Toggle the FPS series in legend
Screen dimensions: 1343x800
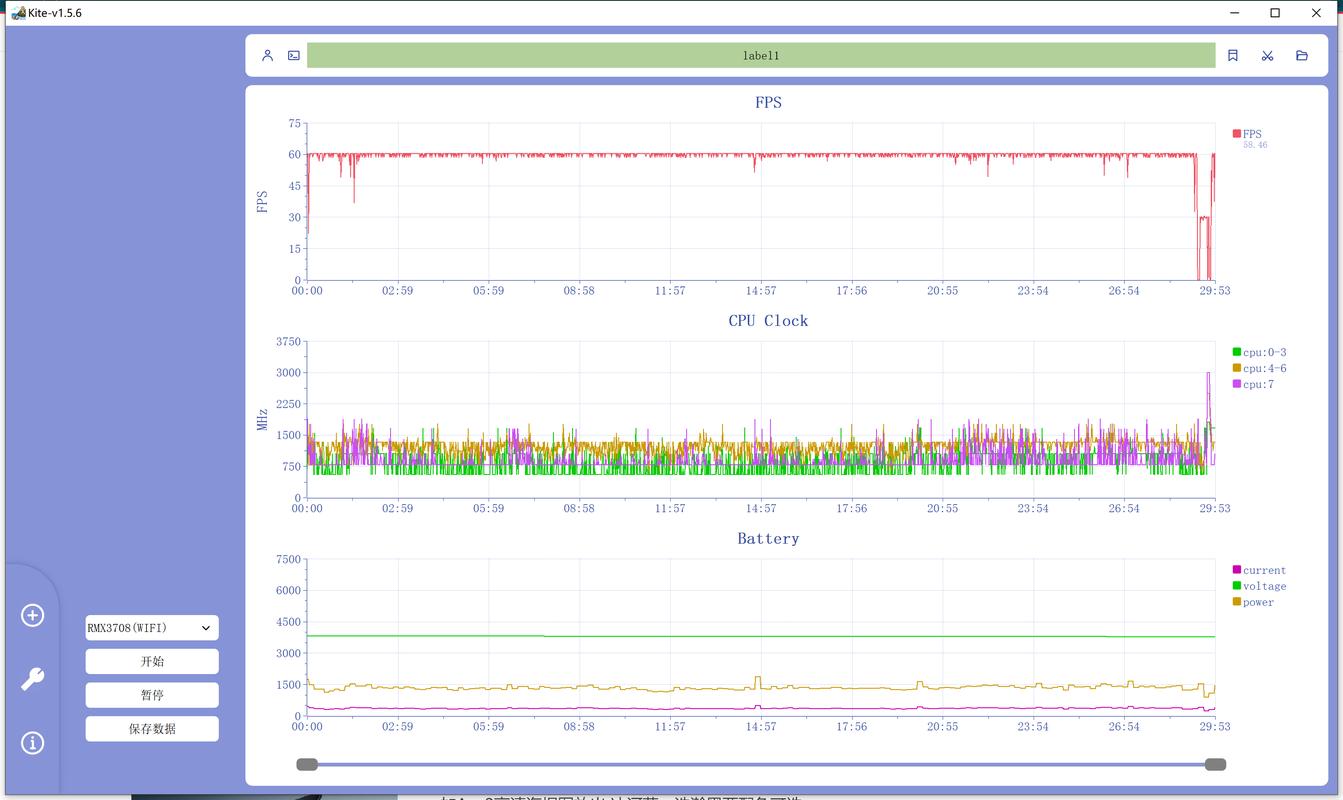click(x=1248, y=134)
